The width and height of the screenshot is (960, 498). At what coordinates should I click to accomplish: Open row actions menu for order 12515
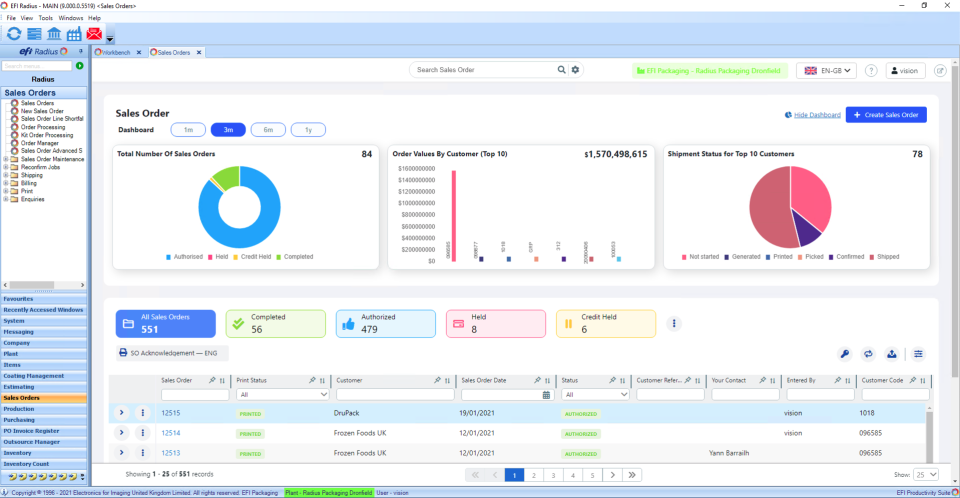tap(143, 413)
